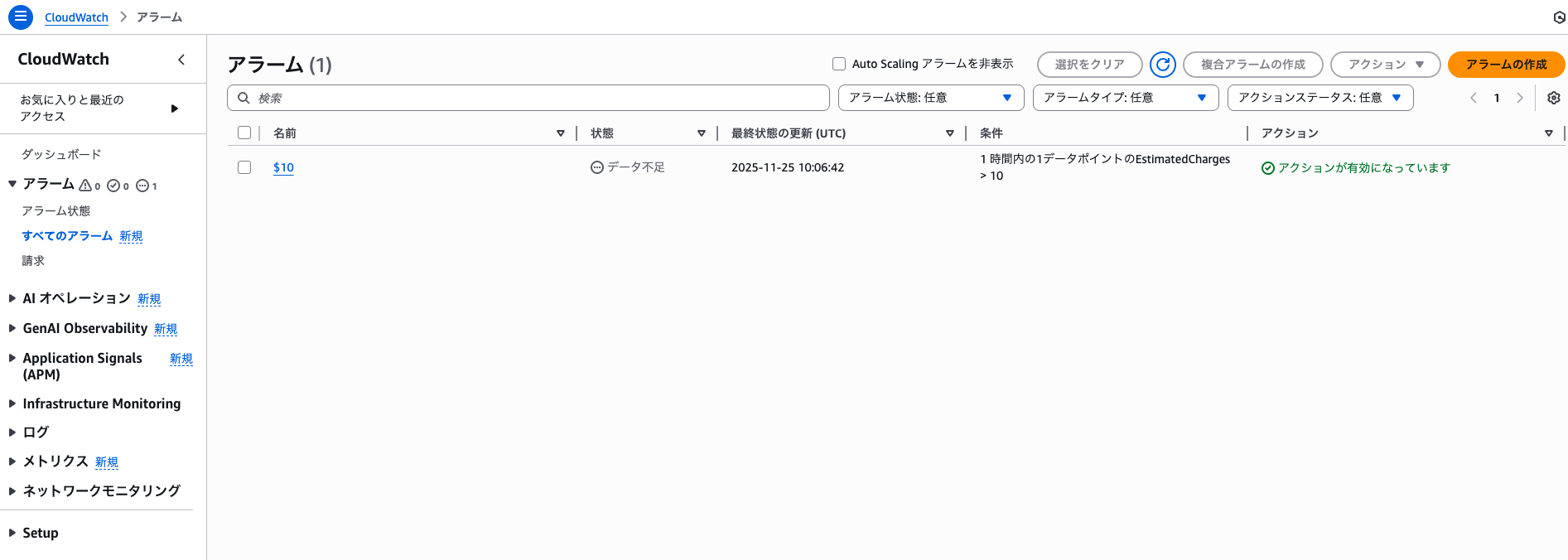
Task: Click the CloudWatch sidebar title
Action: point(64,59)
